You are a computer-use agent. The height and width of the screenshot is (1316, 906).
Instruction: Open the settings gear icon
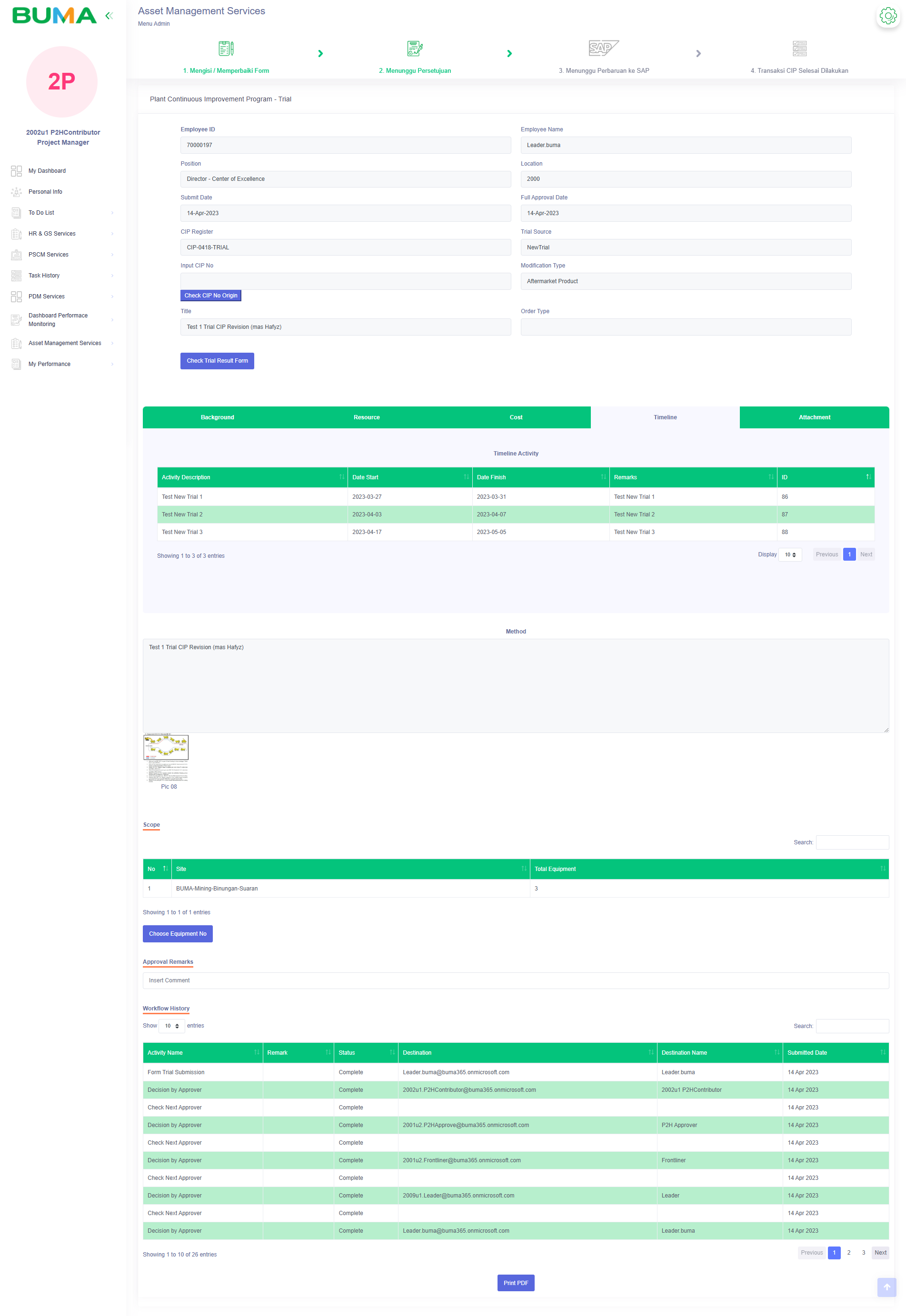coord(887,16)
